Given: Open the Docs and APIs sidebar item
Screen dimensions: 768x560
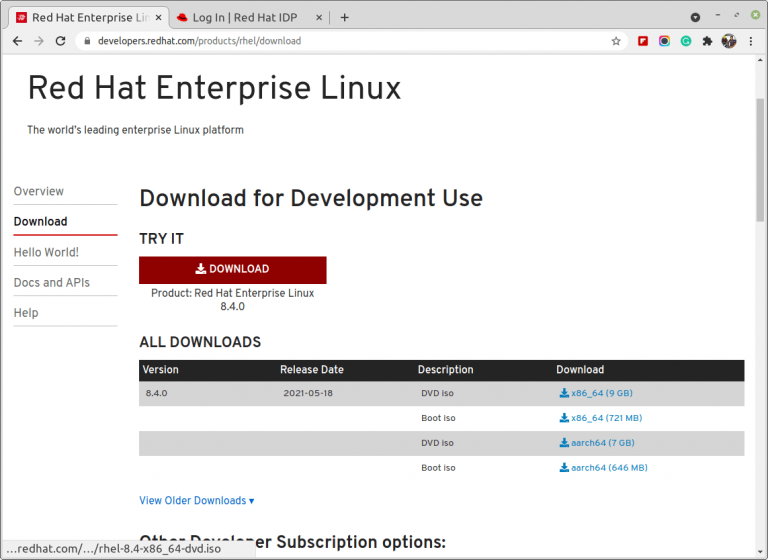Looking at the screenshot, I should (51, 283).
